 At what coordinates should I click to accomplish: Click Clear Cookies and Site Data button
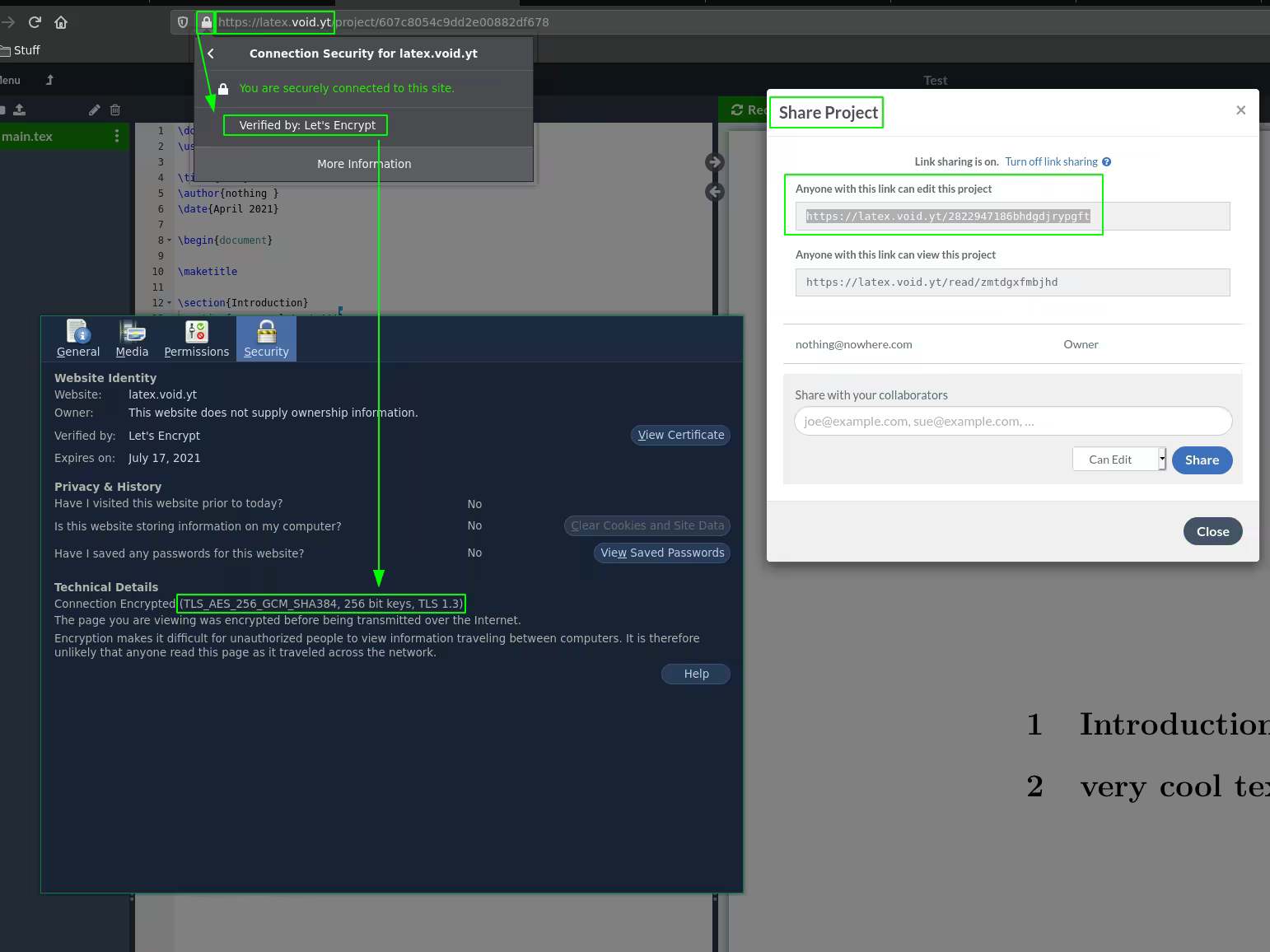coord(647,525)
